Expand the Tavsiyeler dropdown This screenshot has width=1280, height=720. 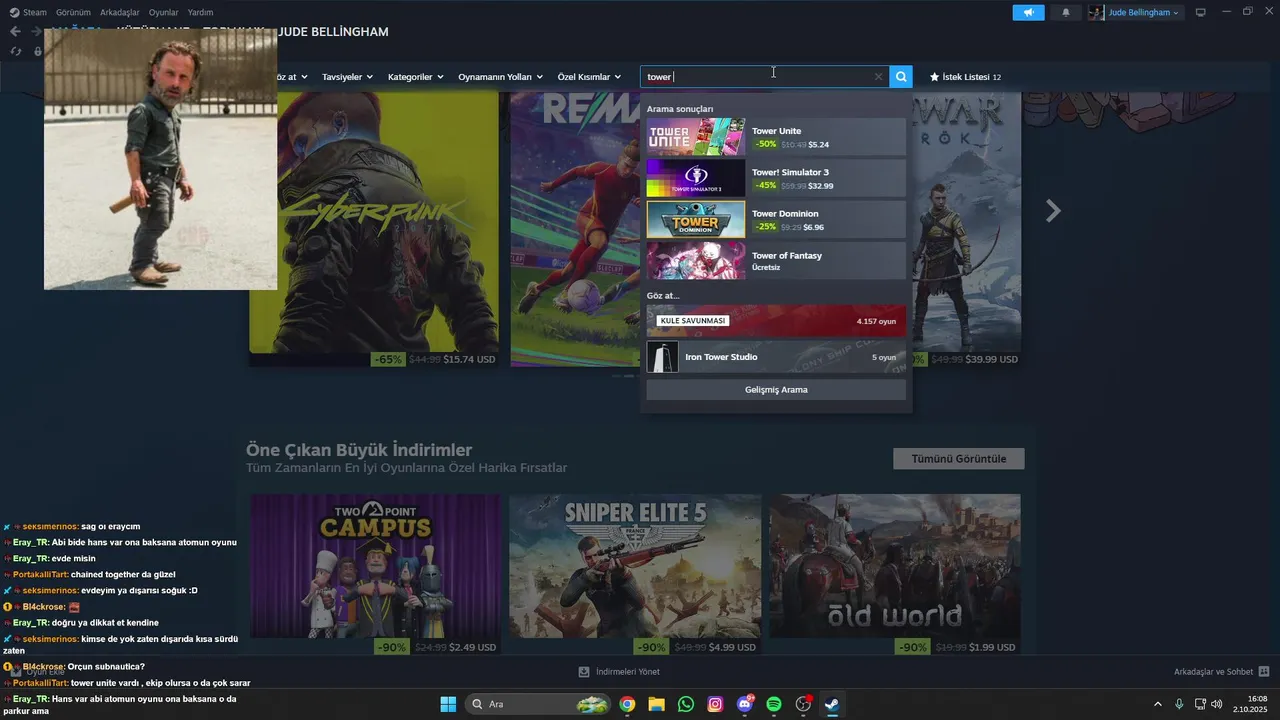pyautogui.click(x=347, y=77)
